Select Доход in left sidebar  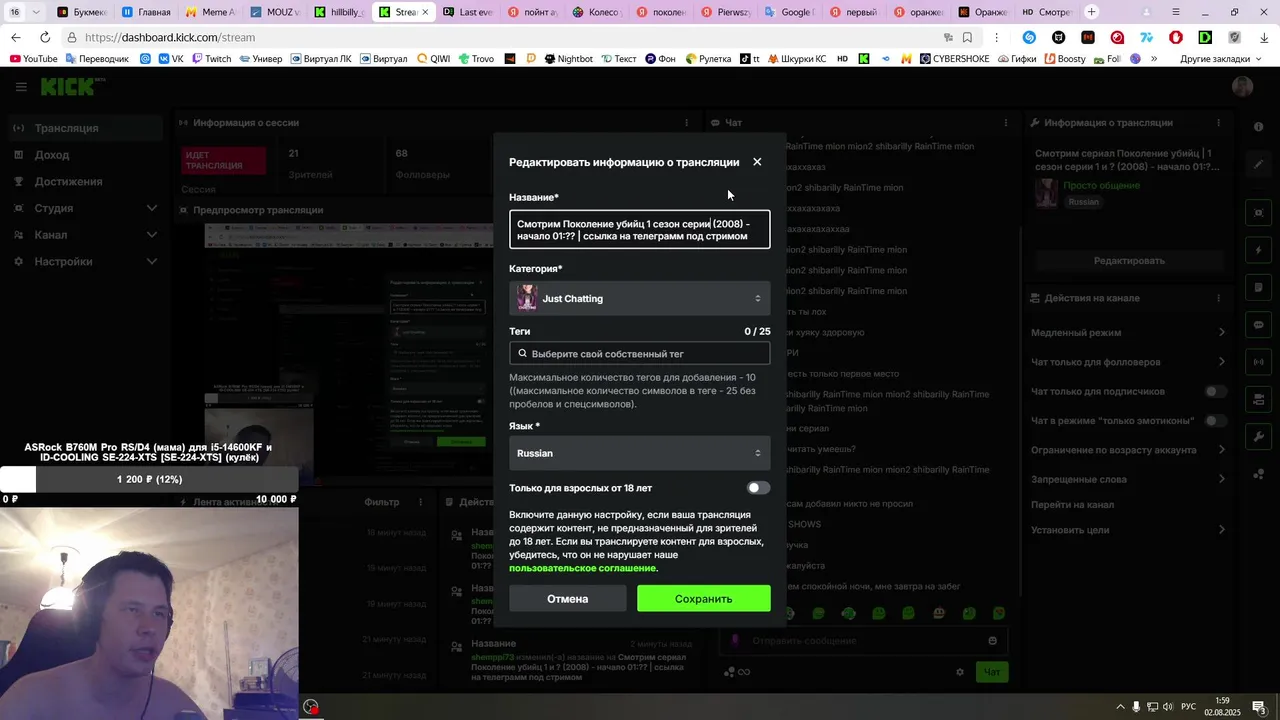(x=85, y=155)
